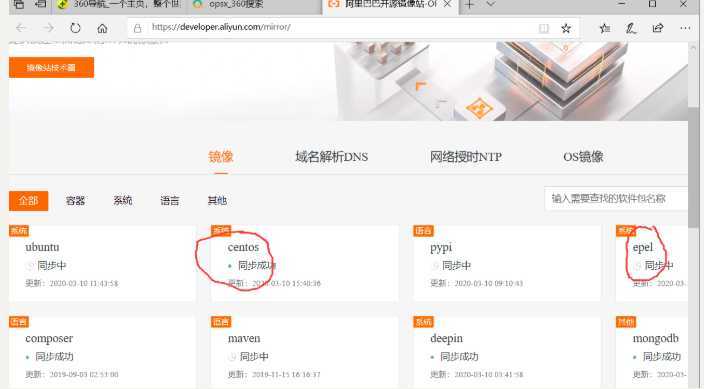Viewport: 704px width, 389px height.
Task: Open the favorites hub icon
Action: click(605, 28)
